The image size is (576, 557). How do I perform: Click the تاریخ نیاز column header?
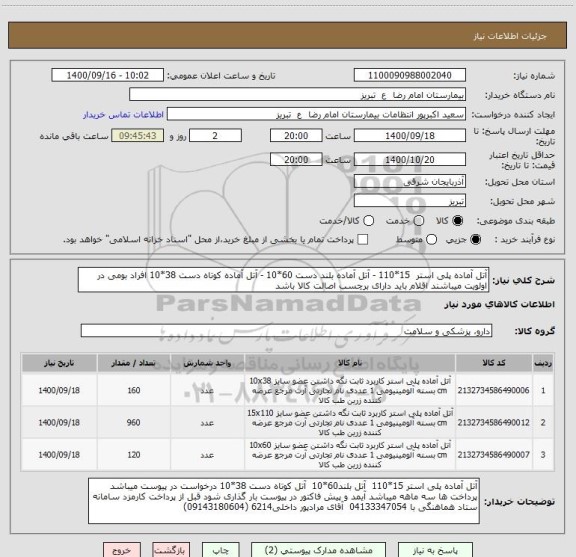click(x=59, y=363)
